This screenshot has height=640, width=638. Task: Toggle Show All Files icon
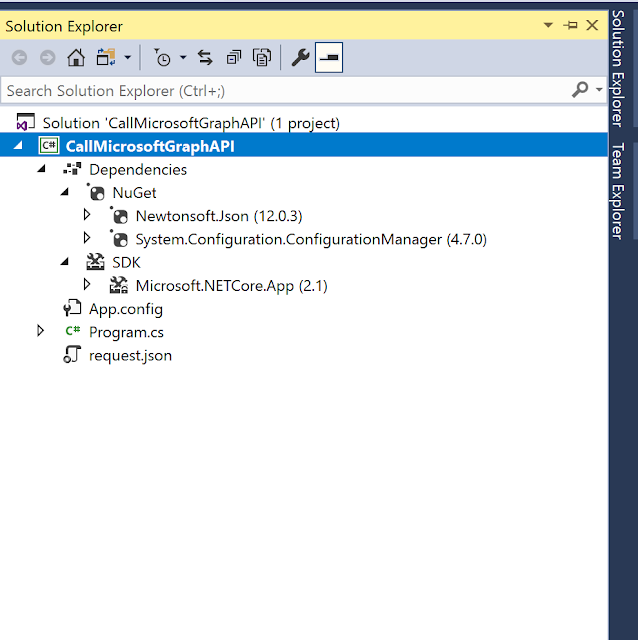click(262, 58)
